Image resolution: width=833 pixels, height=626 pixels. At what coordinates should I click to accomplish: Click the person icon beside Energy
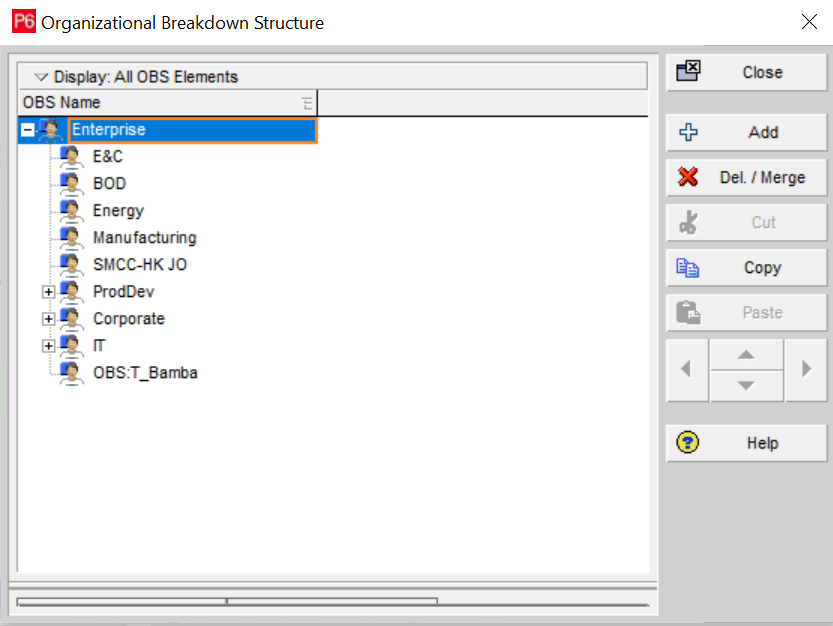pyautogui.click(x=71, y=211)
